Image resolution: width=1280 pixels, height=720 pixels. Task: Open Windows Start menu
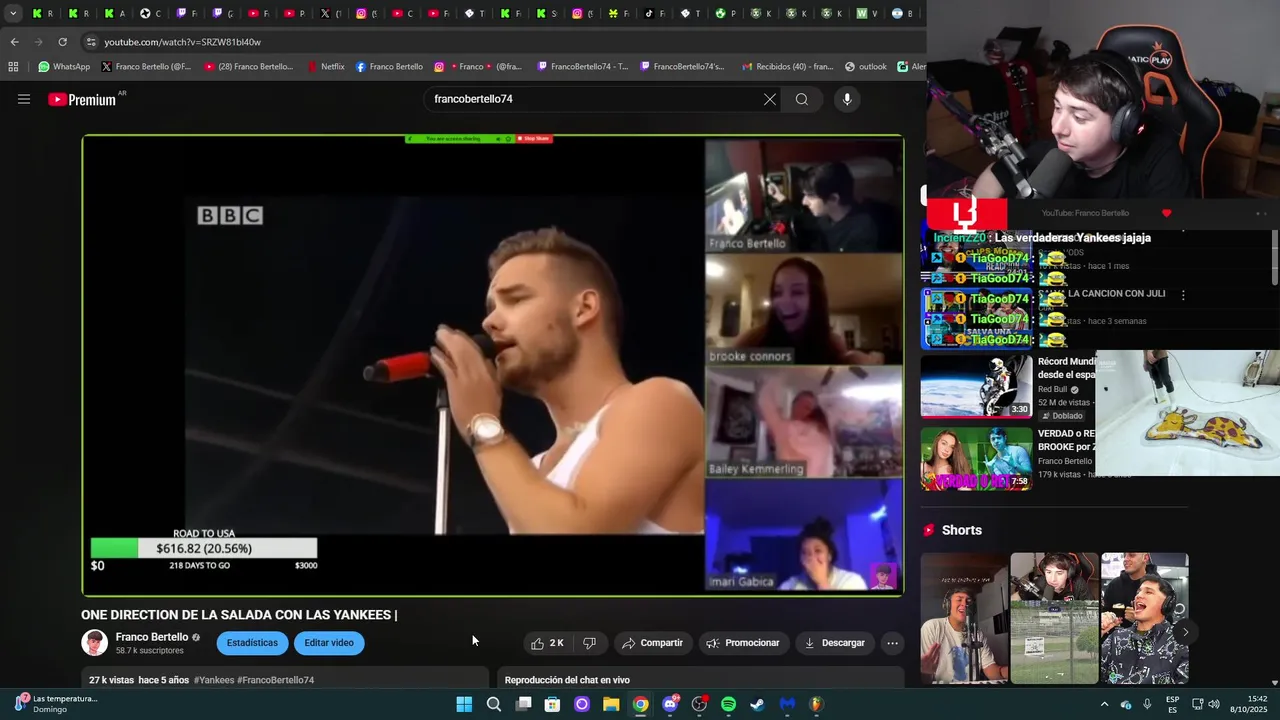(464, 704)
